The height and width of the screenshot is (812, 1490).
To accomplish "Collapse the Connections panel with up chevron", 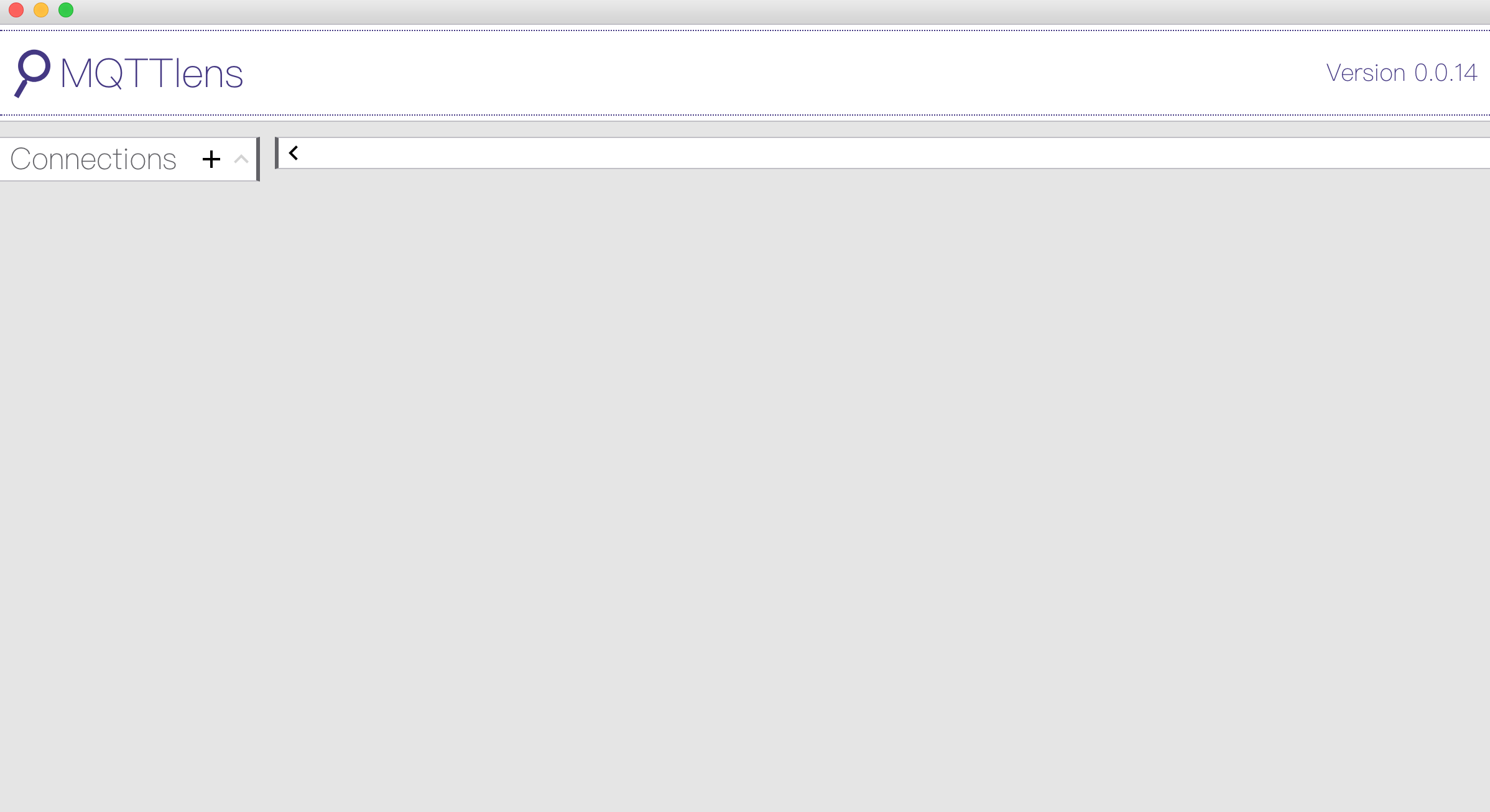I will [x=241, y=159].
